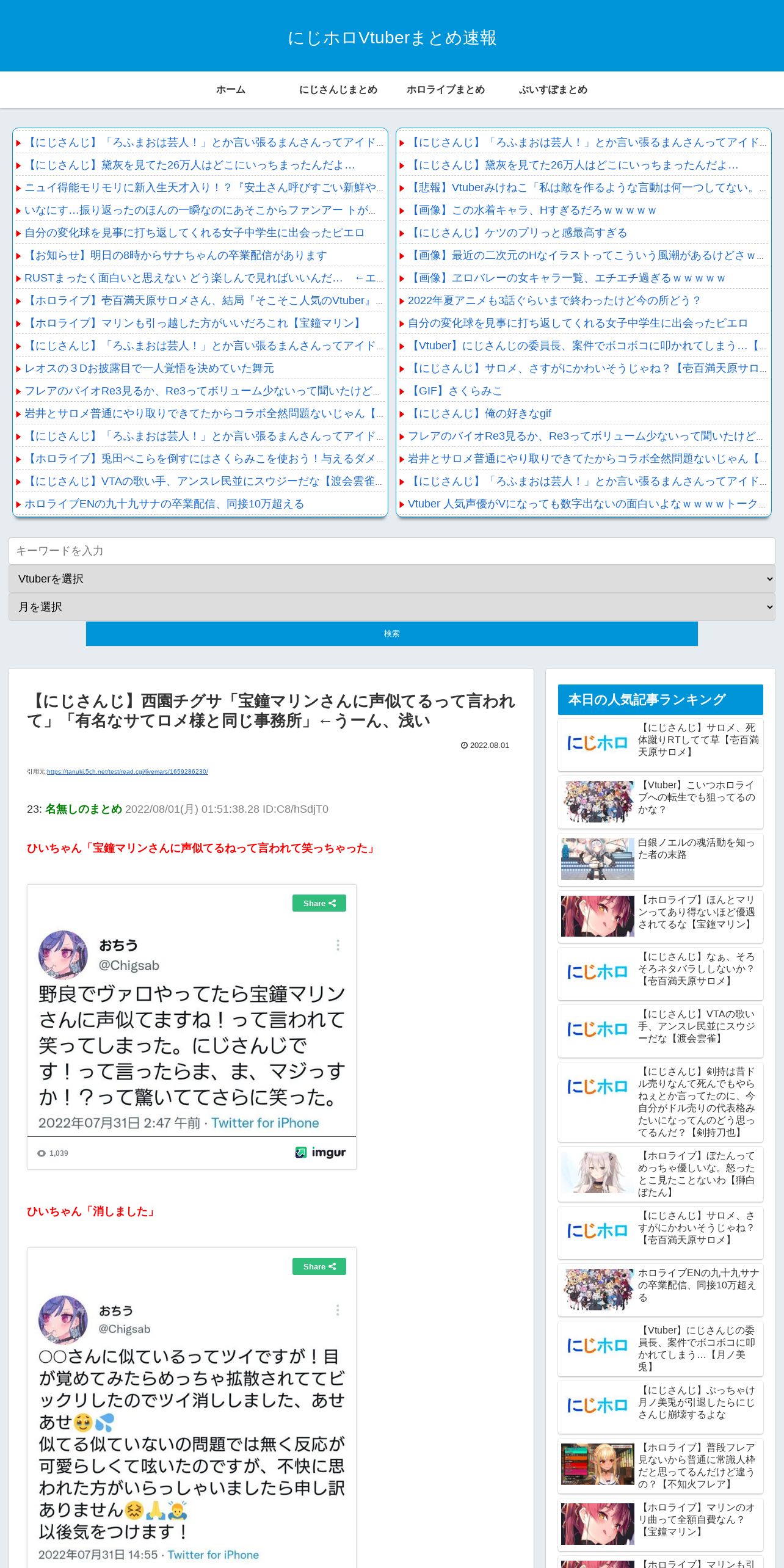Click Twitter for iPhone link in first tweet
Screen dimensions: 784x1568
(265, 1123)
